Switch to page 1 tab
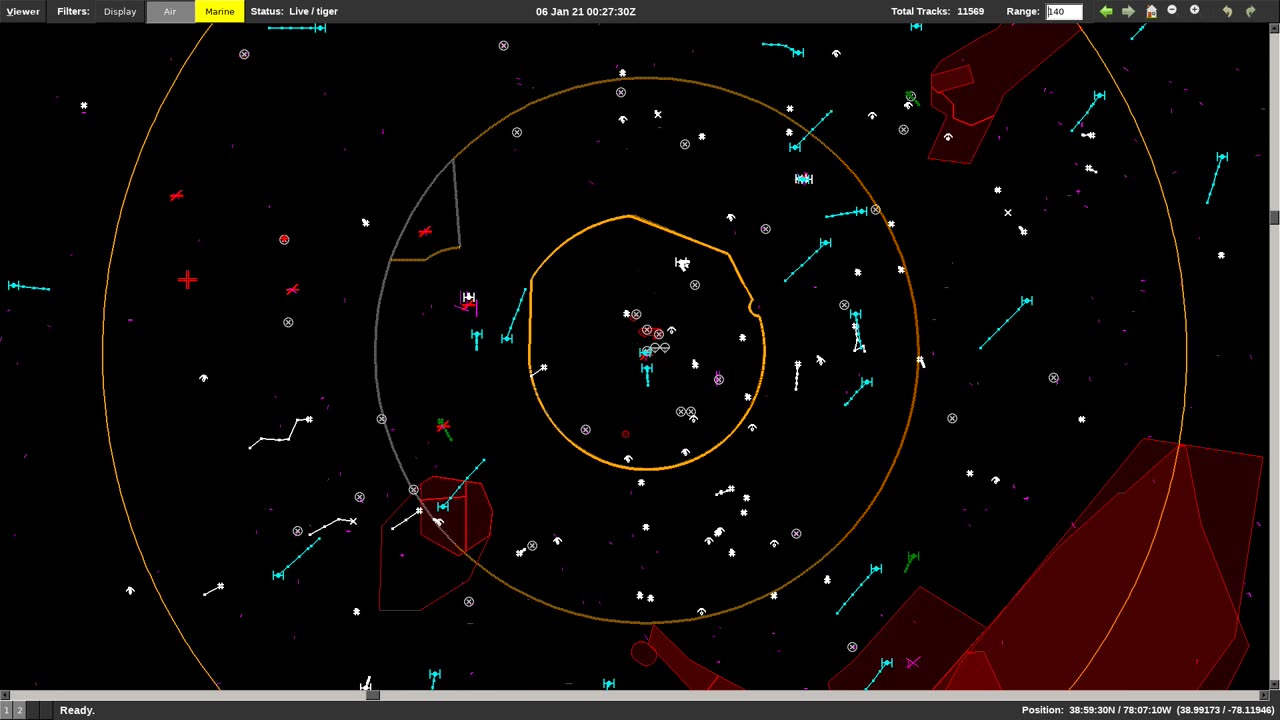The height and width of the screenshot is (720, 1280). (6, 710)
